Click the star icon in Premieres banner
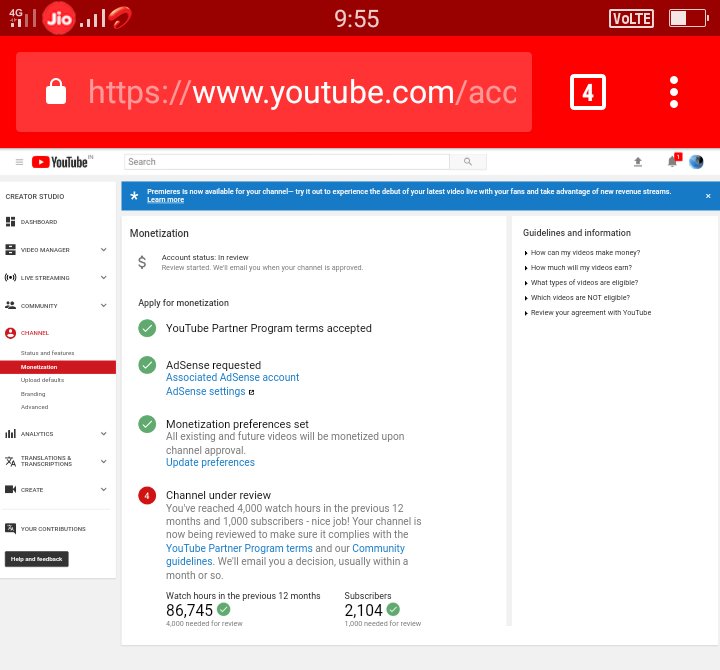This screenshot has height=670, width=720. 134,196
